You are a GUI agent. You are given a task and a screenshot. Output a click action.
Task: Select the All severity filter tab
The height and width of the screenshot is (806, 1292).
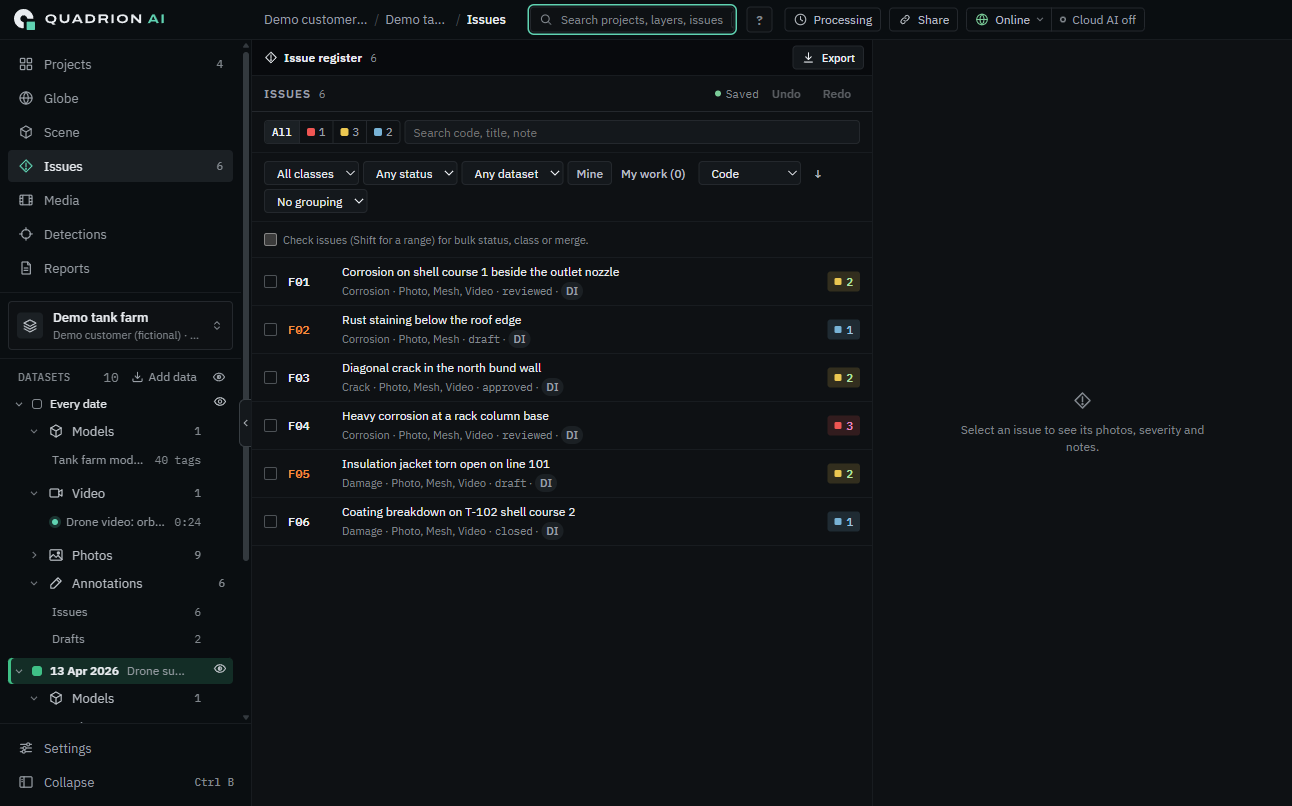click(282, 132)
